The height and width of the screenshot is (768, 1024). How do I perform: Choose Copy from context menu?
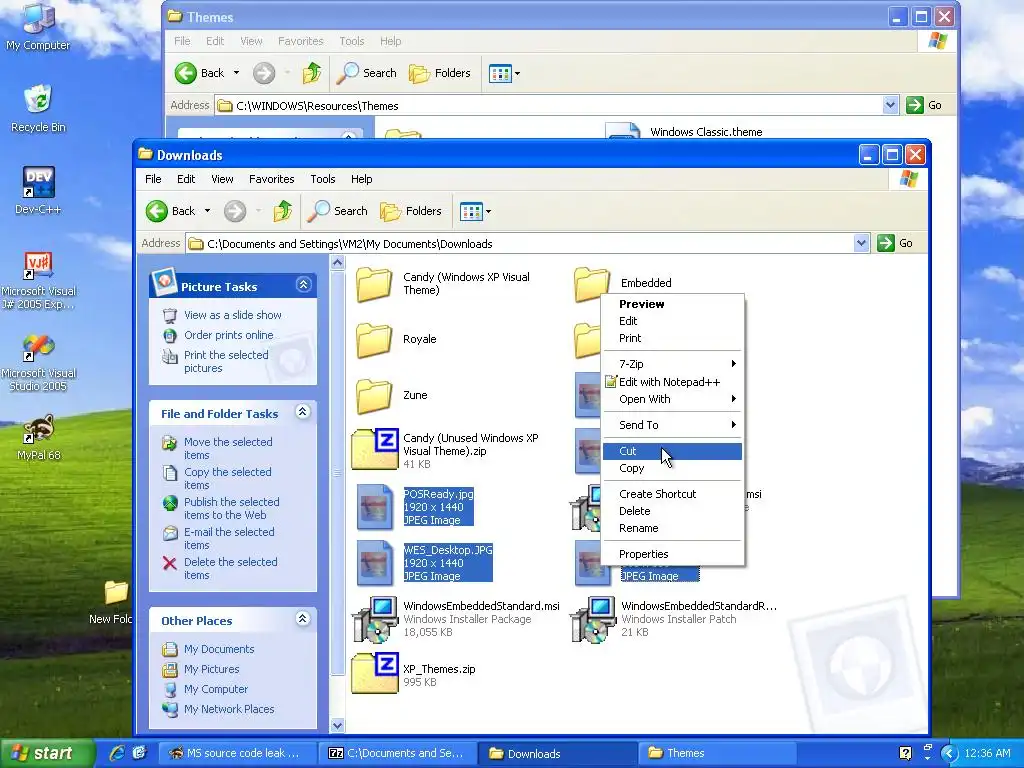tap(672, 468)
